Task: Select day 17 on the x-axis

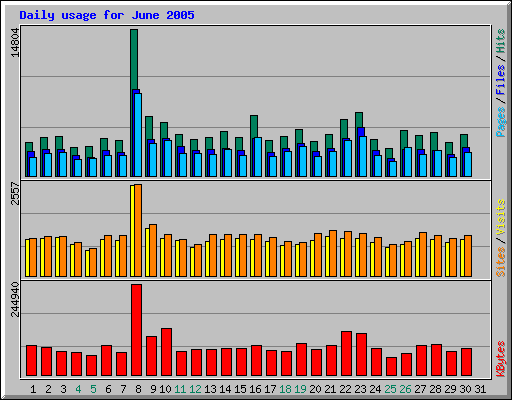Action: click(270, 389)
